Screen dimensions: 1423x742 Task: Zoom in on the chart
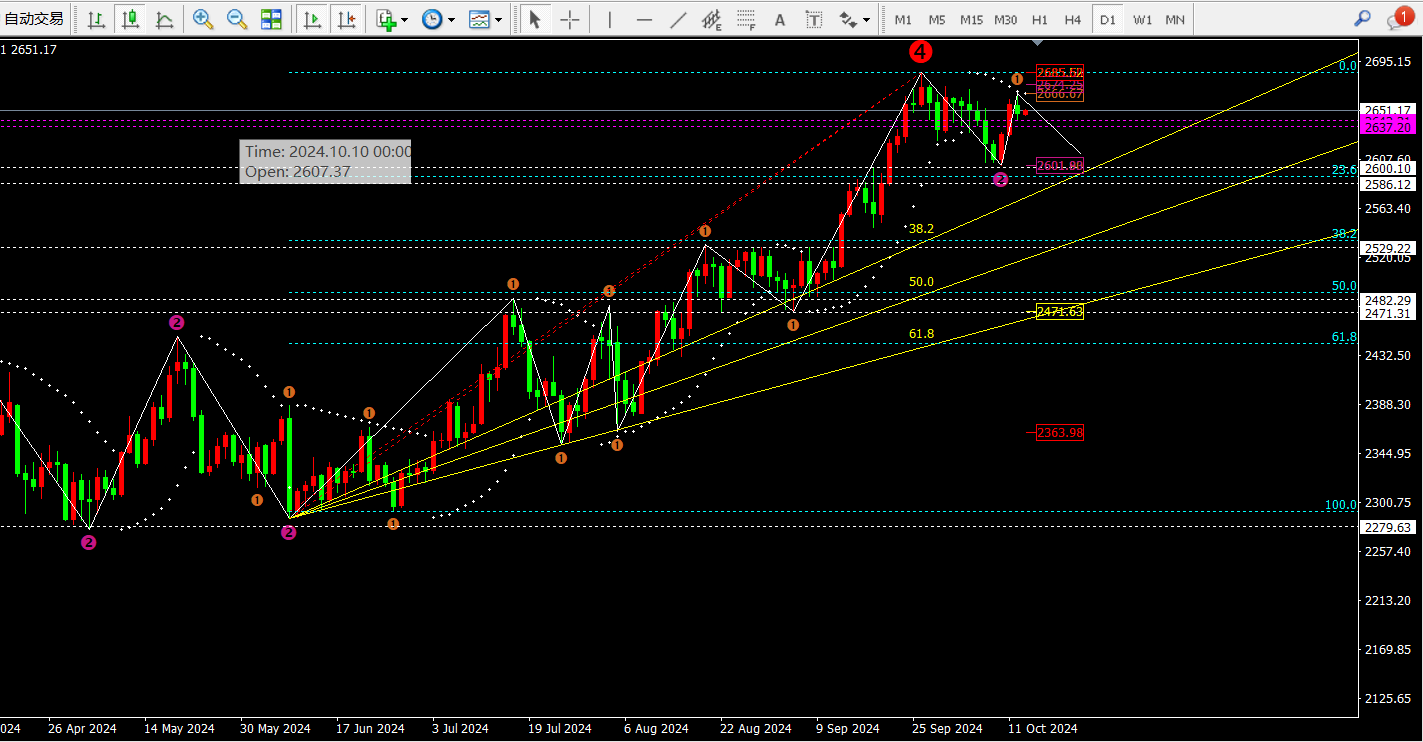[203, 19]
